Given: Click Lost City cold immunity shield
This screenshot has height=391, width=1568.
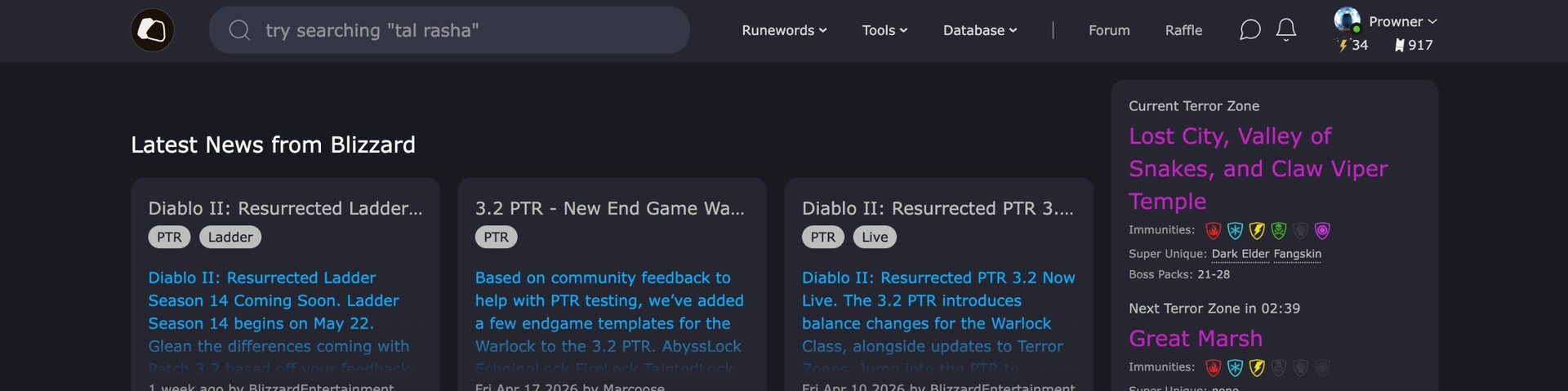Looking at the screenshot, I should 1235,231.
